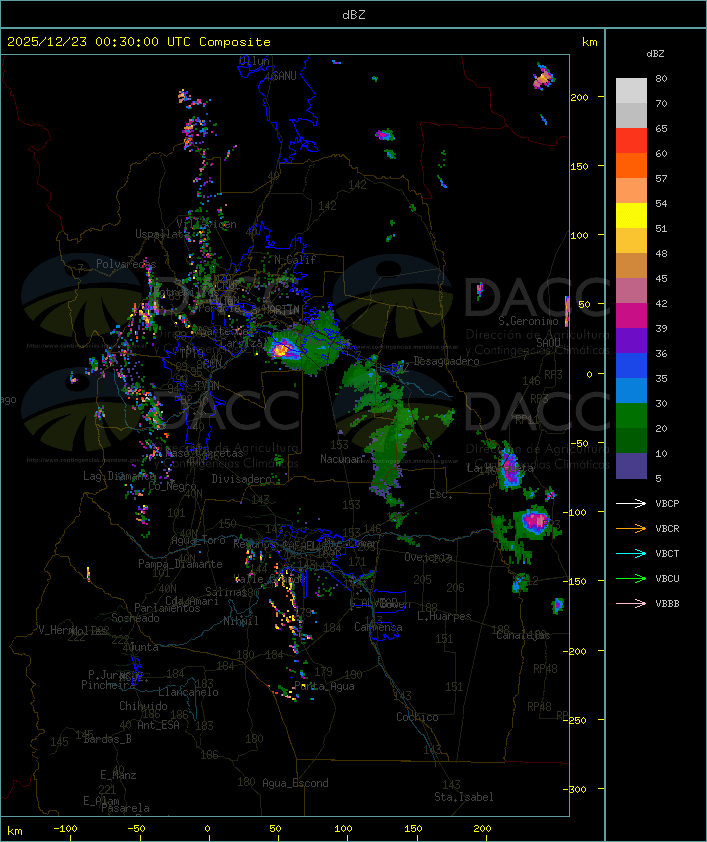Click the 5 value at scale bottom
The width and height of the screenshot is (707, 842).
658,478
